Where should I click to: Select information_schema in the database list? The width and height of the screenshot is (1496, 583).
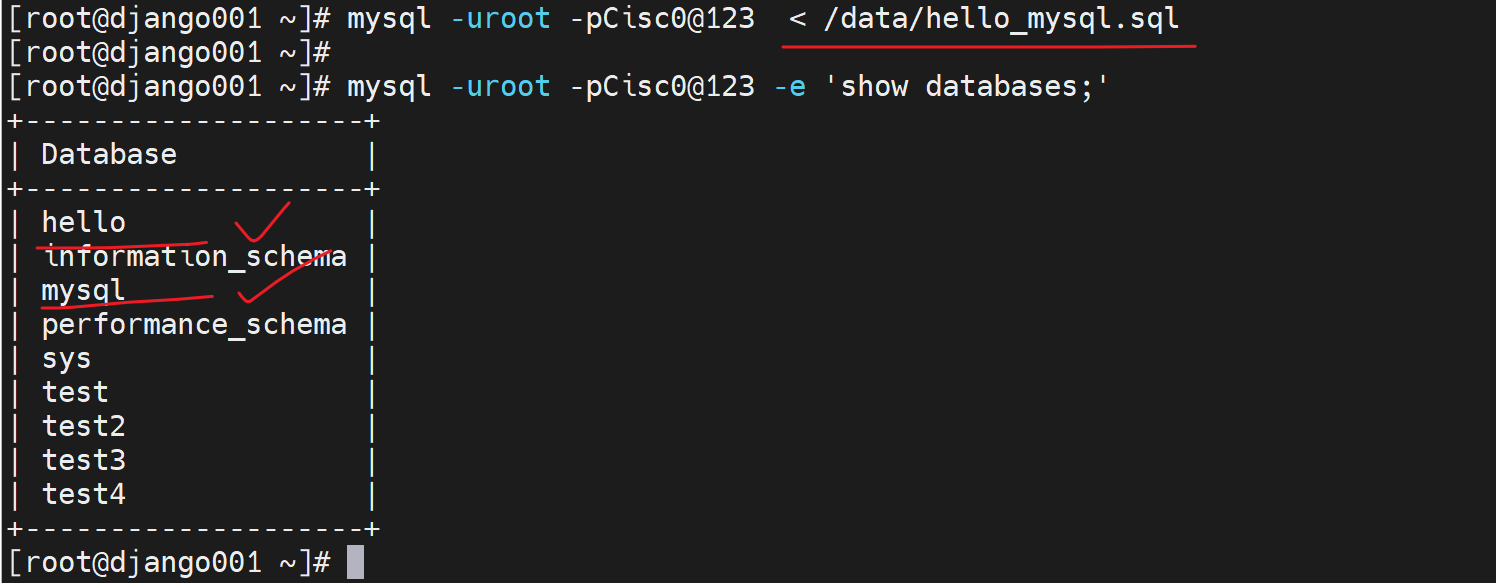[194, 257]
